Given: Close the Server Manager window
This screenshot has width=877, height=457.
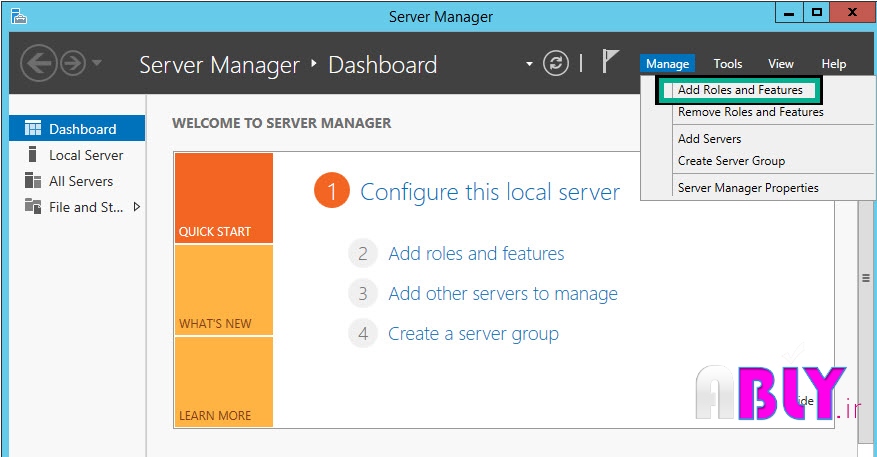Looking at the screenshot, I should click(852, 12).
